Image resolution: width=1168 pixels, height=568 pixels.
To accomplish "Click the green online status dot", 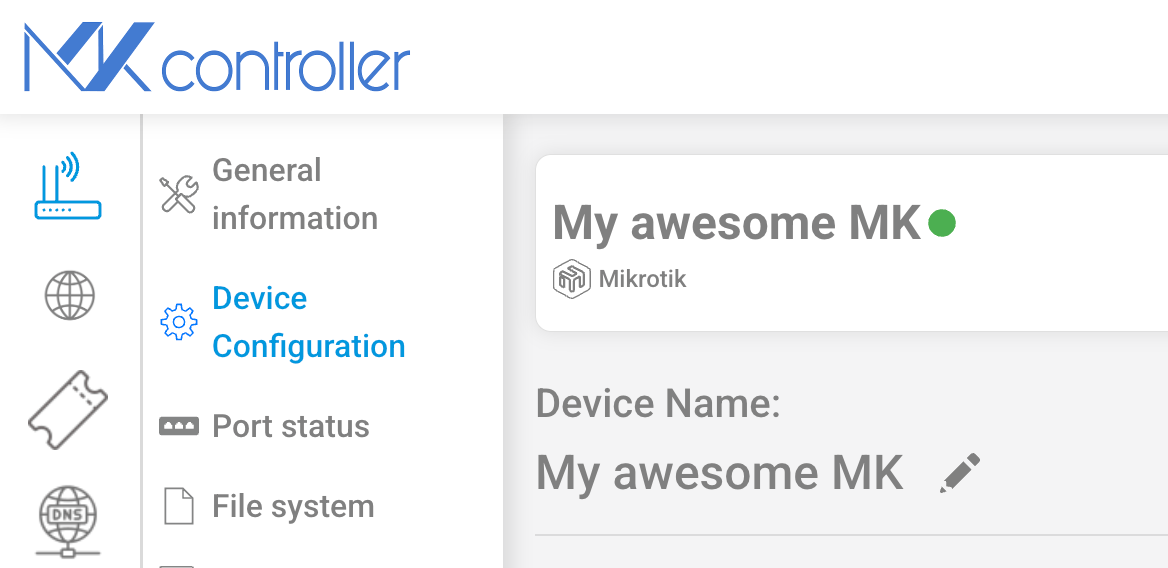I will 942,223.
